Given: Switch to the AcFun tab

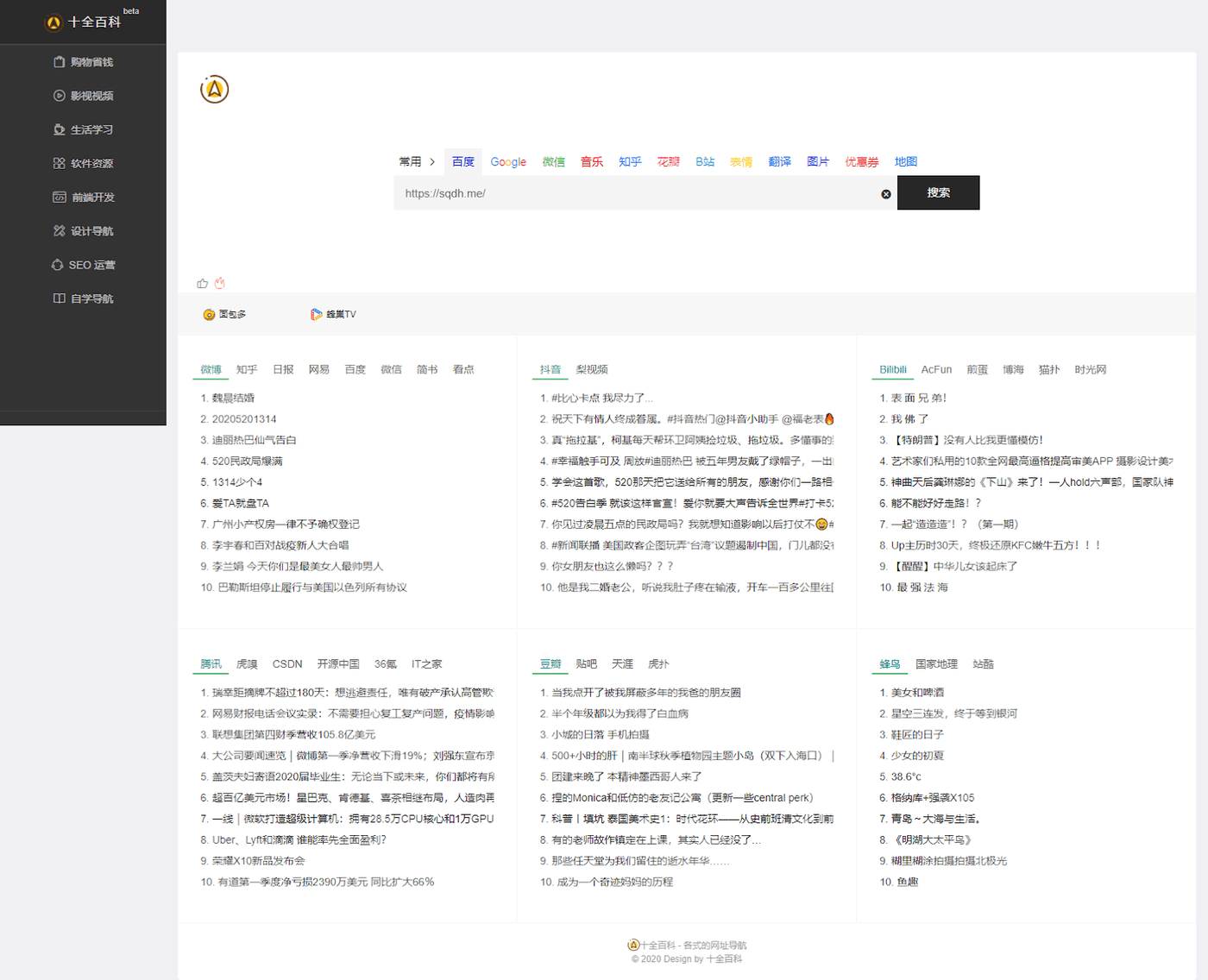Looking at the screenshot, I should tap(936, 370).
